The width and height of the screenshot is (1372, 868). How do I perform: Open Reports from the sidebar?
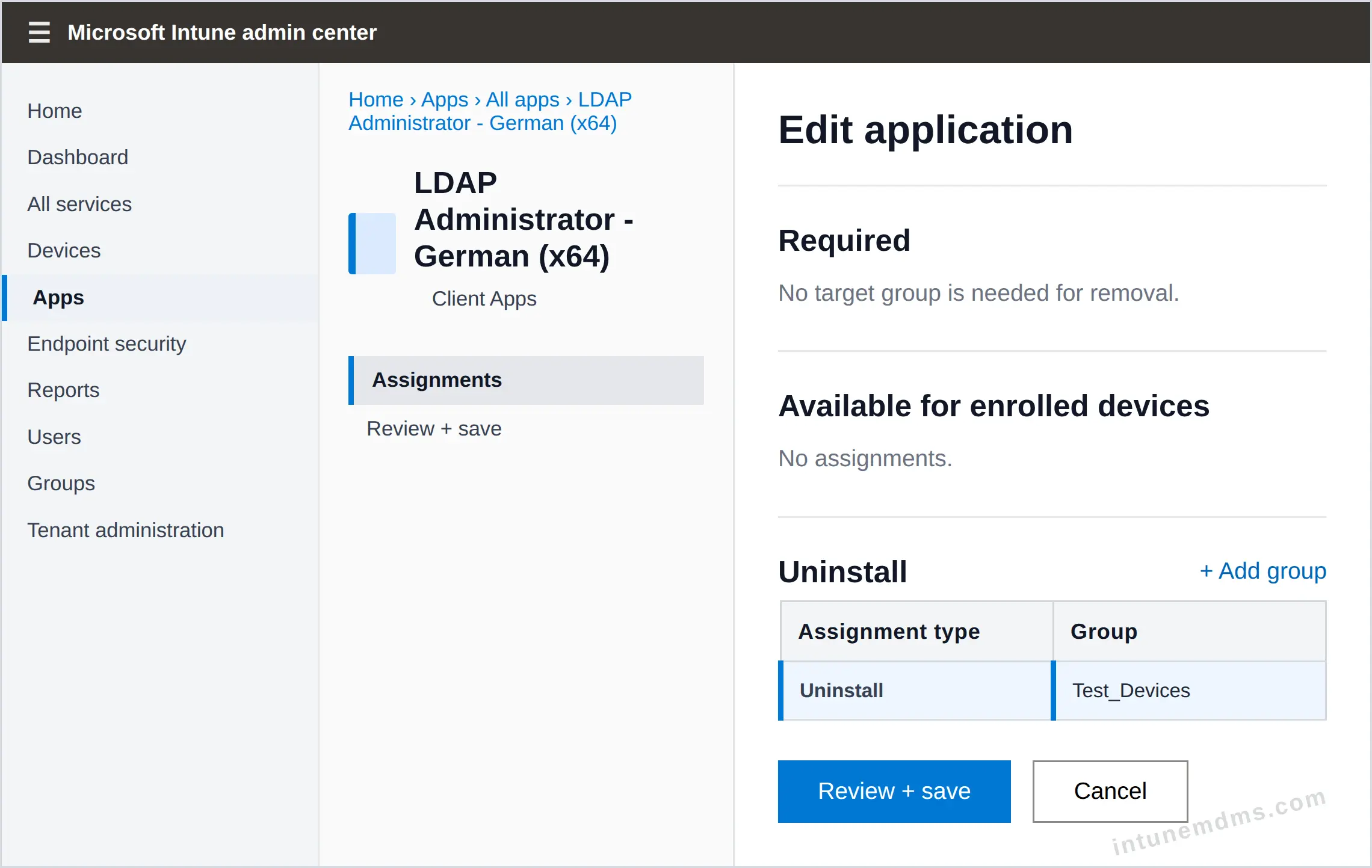click(63, 391)
